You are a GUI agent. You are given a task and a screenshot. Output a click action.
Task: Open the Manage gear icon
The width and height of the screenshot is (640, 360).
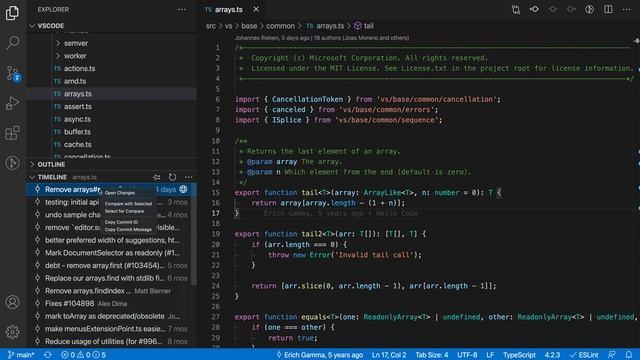(13, 332)
